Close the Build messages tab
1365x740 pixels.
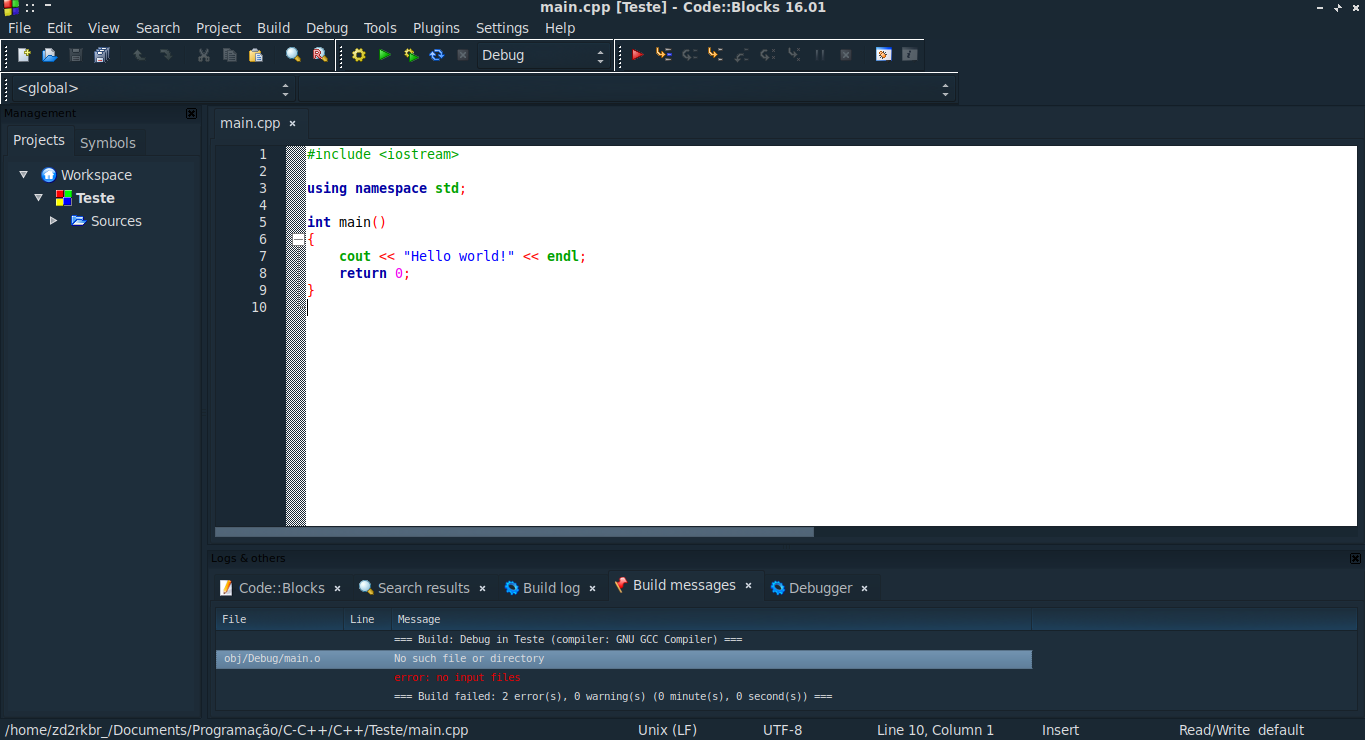(x=748, y=586)
